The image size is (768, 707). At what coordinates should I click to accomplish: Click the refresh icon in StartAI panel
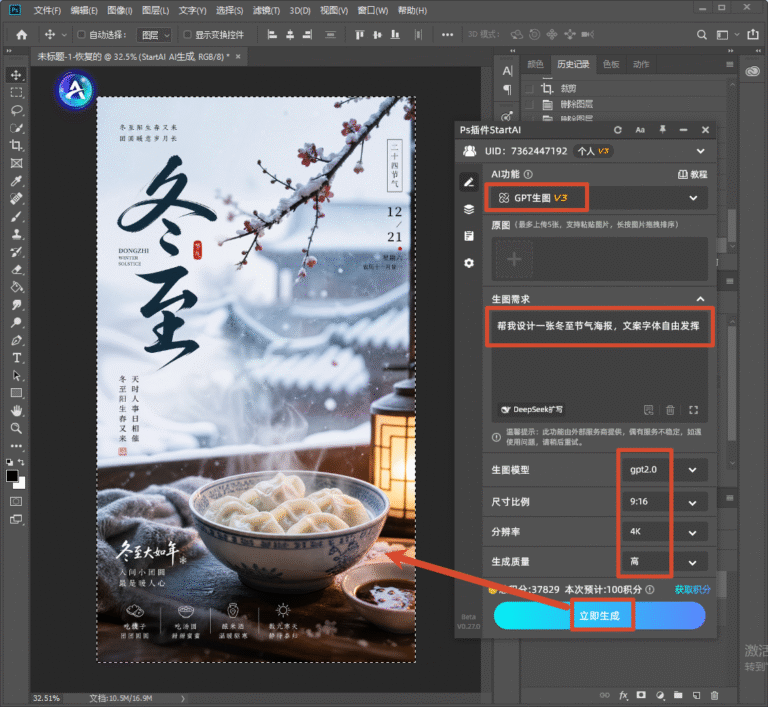(x=618, y=130)
